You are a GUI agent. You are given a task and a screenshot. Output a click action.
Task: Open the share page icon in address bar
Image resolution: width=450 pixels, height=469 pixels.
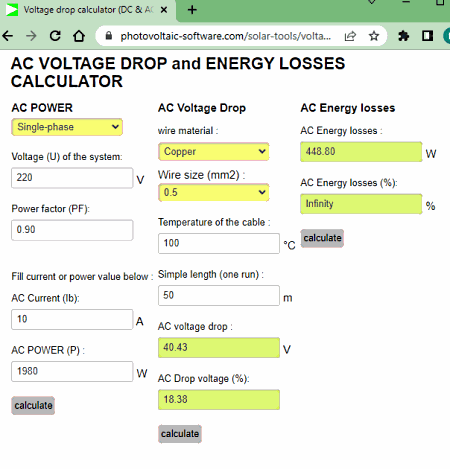[x=350, y=36]
